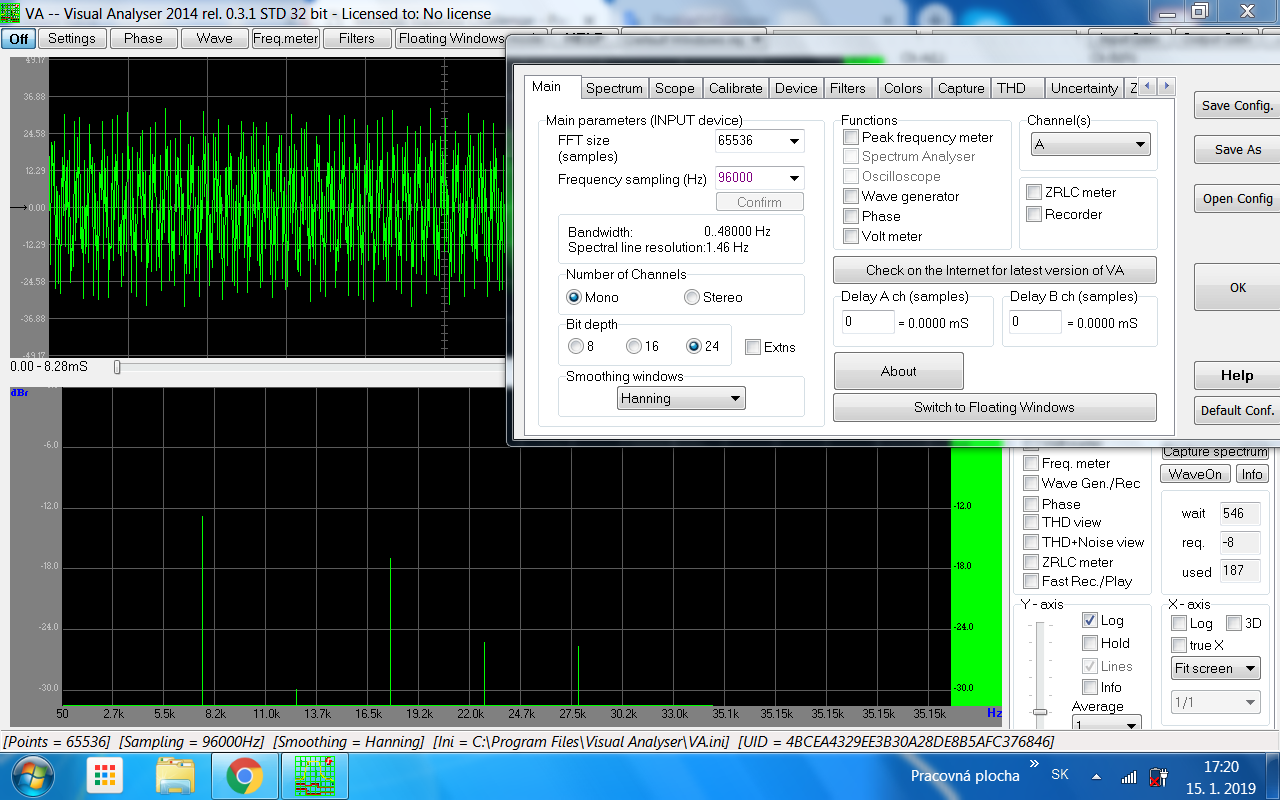The image size is (1280, 800).
Task: Switch to the Spectrum tab
Action: click(x=614, y=88)
